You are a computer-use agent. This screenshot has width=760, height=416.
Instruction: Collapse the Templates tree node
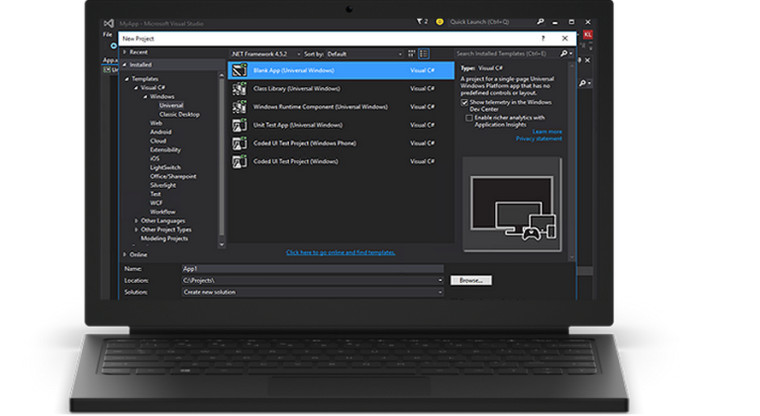pyautogui.click(x=127, y=79)
